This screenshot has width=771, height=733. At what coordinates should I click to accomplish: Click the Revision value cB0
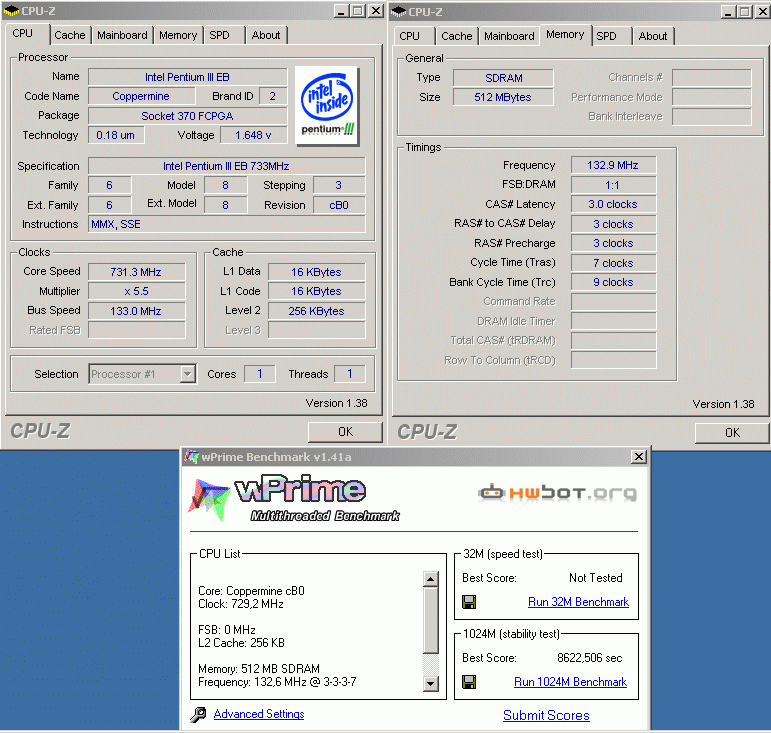(x=339, y=205)
